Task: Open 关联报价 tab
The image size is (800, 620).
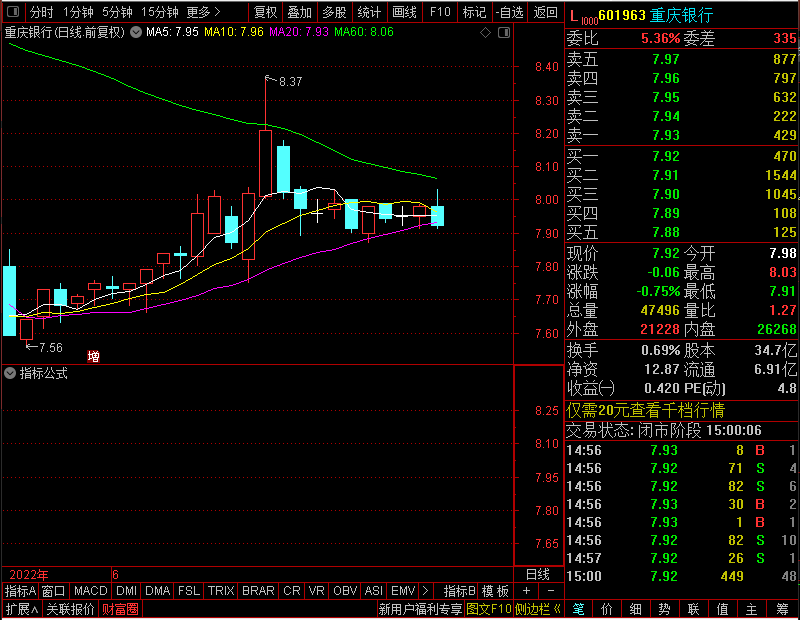Action: (70, 609)
